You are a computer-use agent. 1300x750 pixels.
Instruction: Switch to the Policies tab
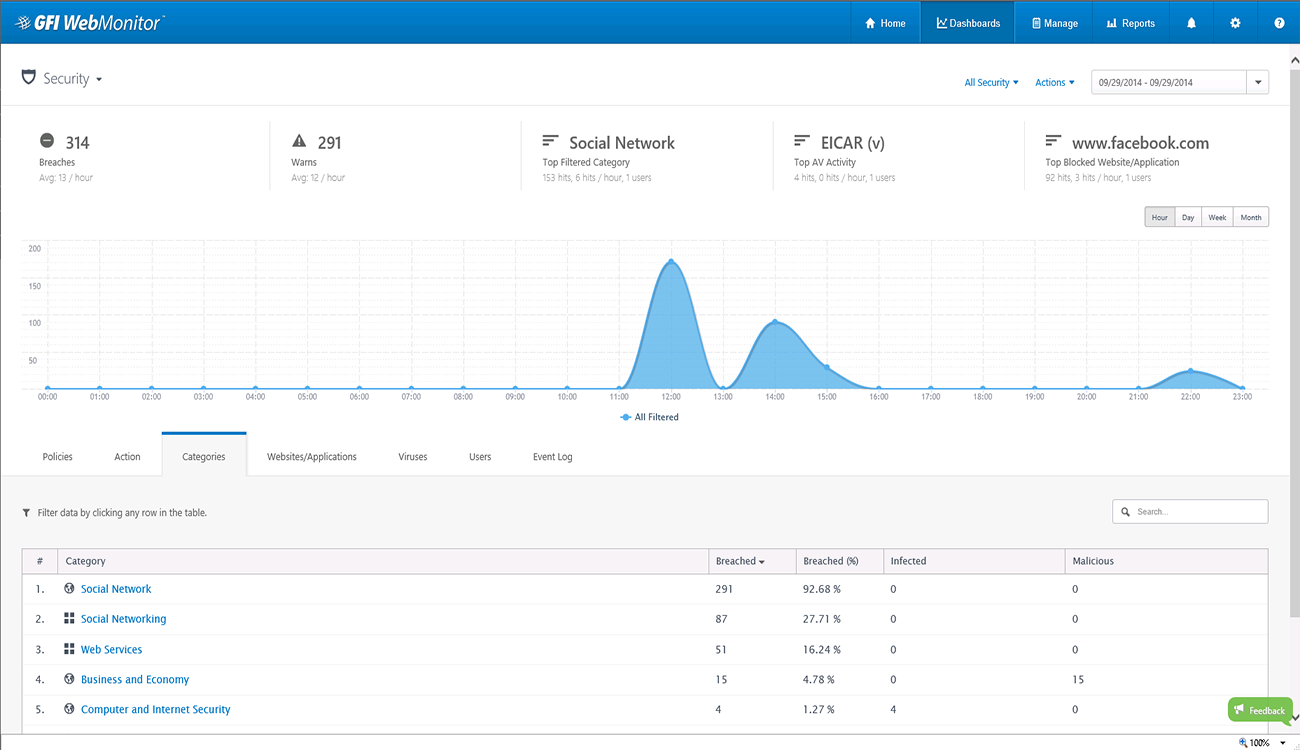[58, 456]
